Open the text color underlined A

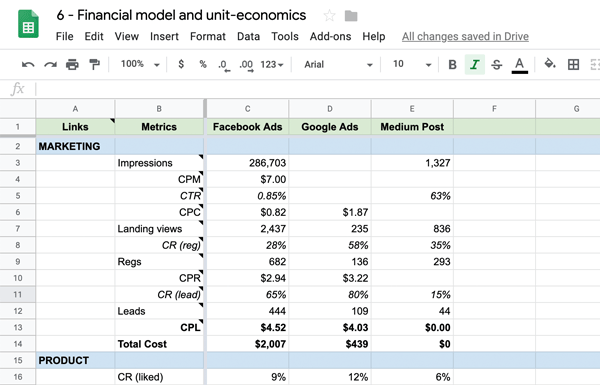519,64
